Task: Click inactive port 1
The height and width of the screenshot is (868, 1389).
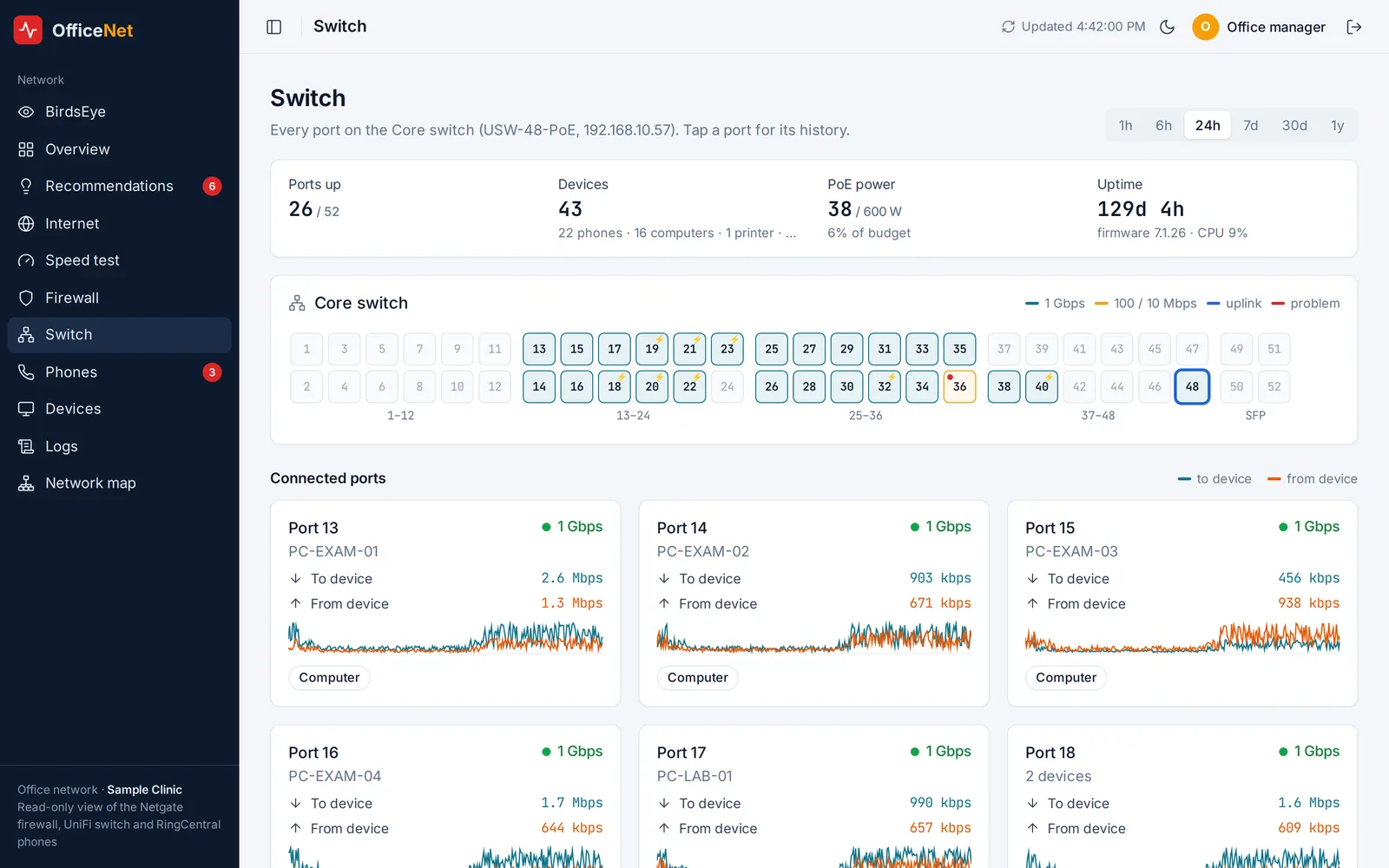Action: [306, 349]
